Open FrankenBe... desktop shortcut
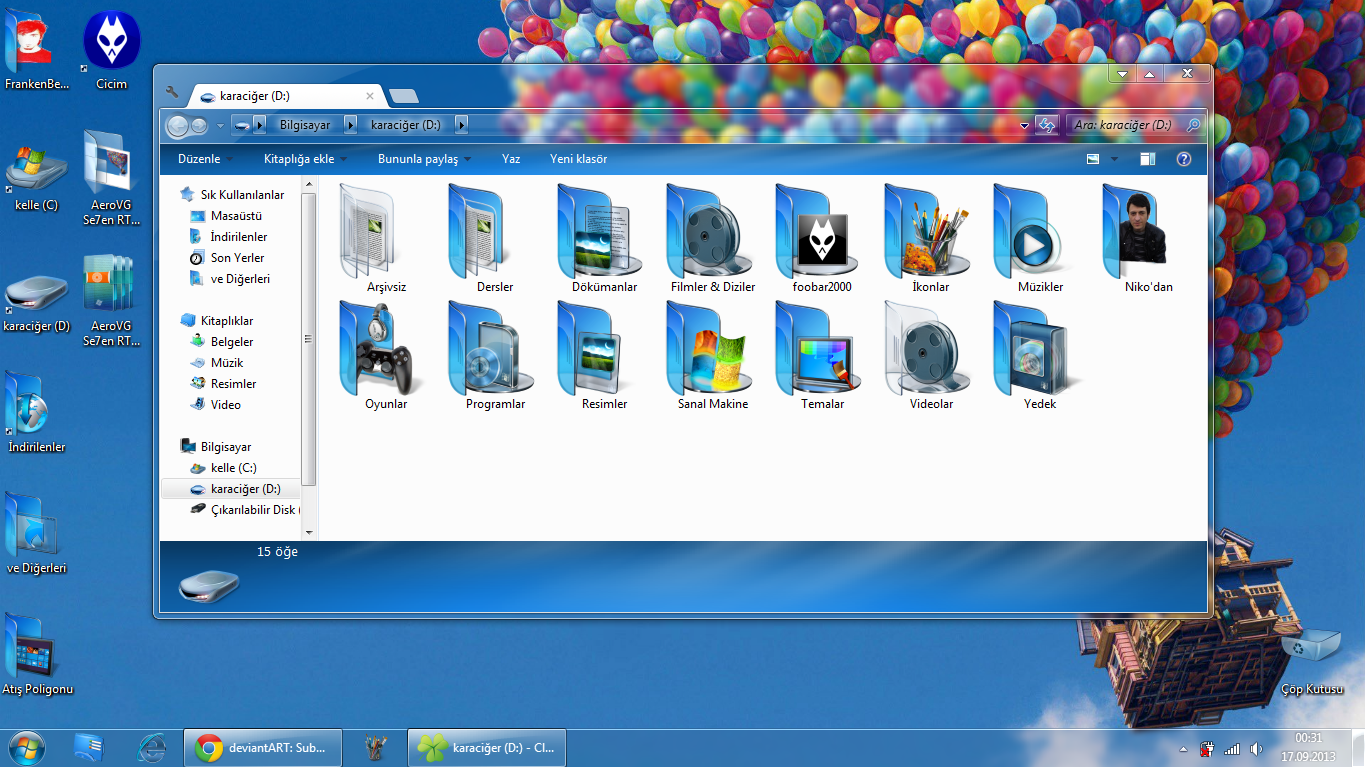Screen dimensions: 1365x767 [x=36, y=49]
